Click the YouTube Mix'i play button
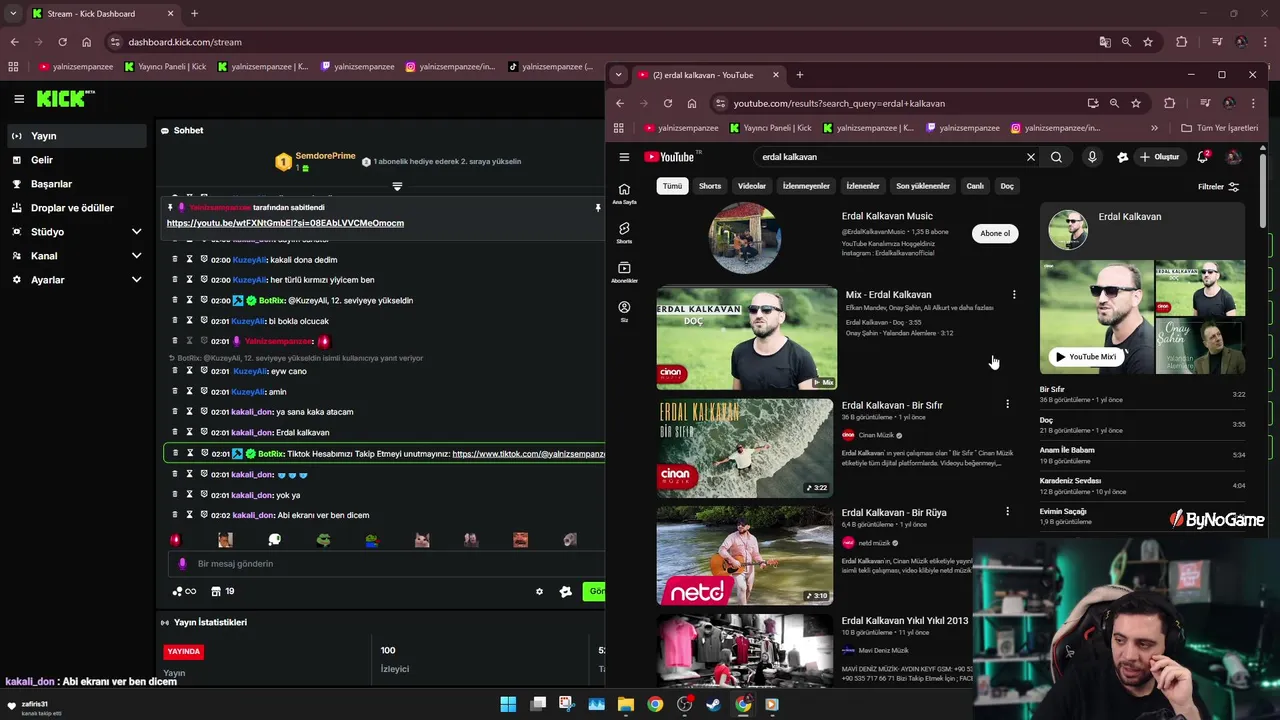This screenshot has height=720, width=1280. click(1086, 357)
